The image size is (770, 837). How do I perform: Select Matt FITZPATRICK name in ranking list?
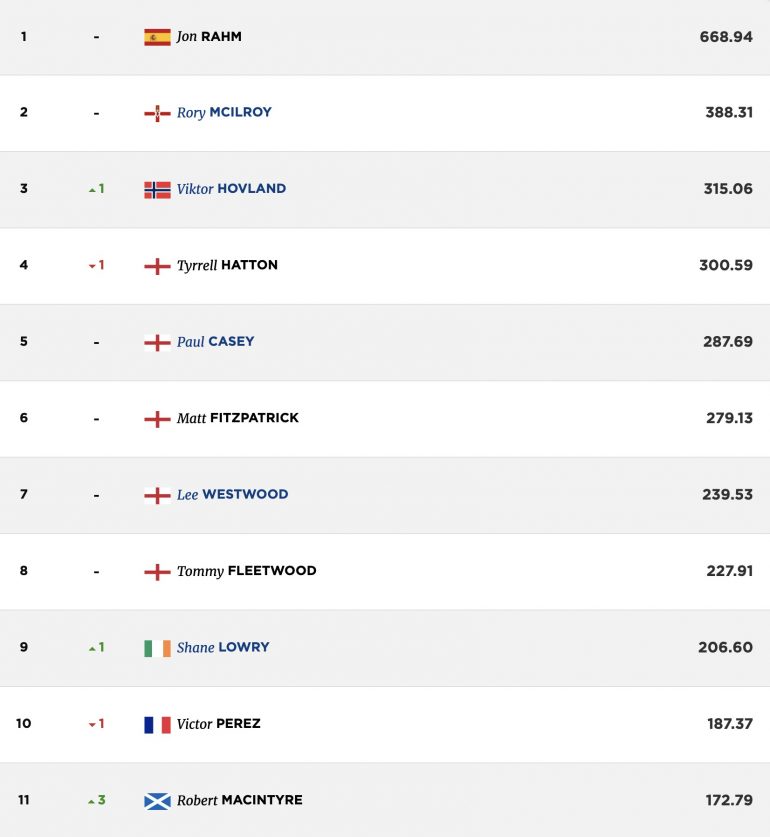(238, 418)
